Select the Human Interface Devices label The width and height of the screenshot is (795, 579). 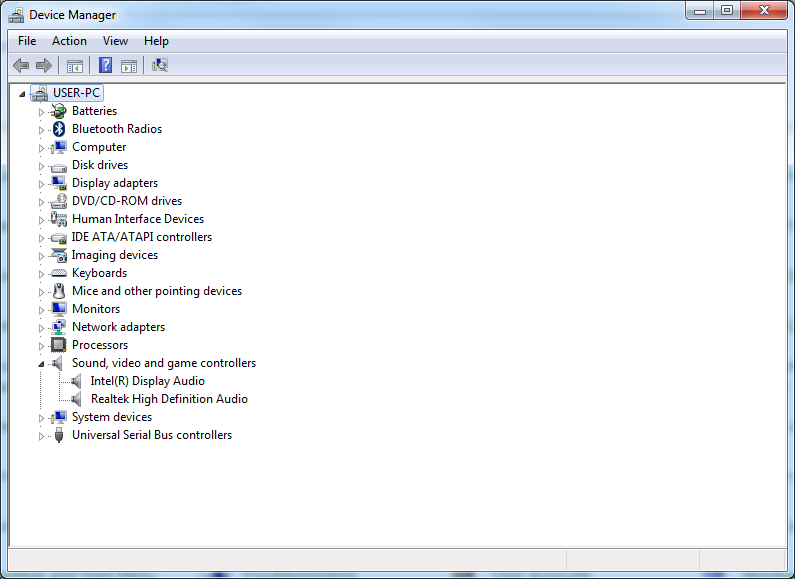click(x=138, y=219)
